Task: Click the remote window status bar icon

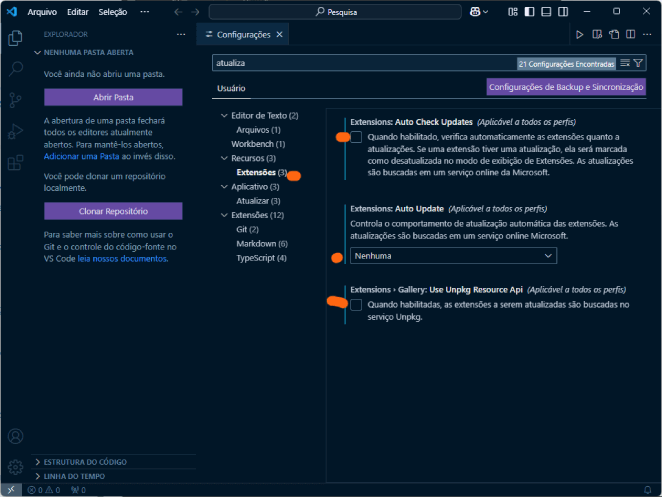Action: 11,490
